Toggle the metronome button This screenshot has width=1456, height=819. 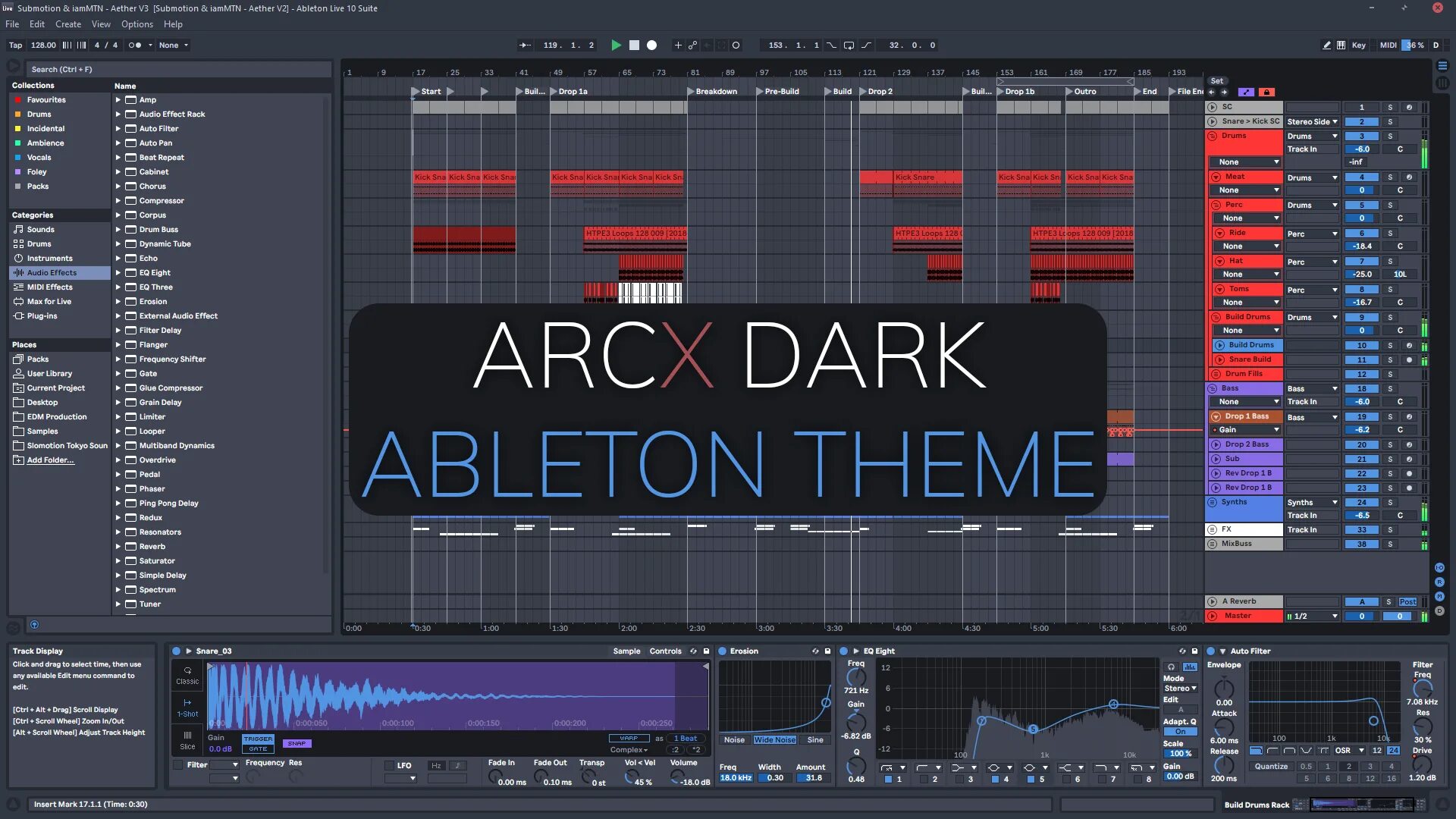[x=135, y=45]
